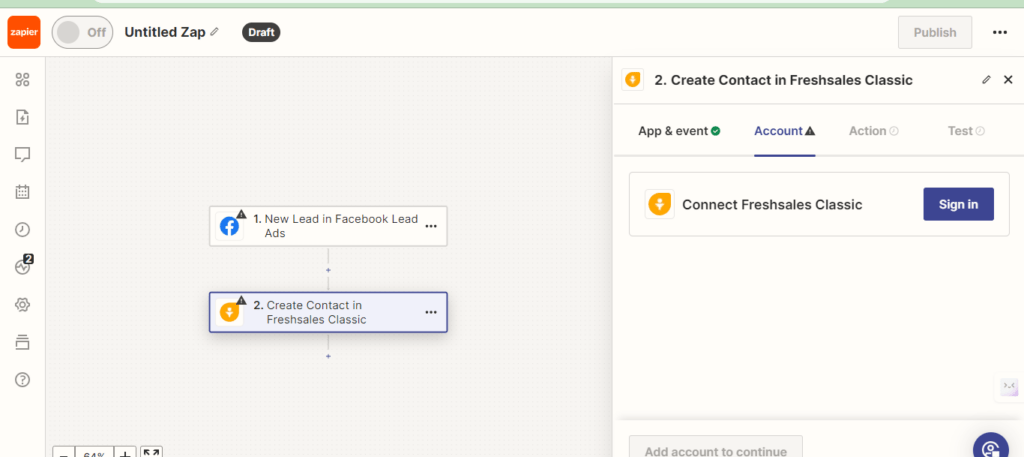Zoom in the canvas with plus button

tap(126, 452)
